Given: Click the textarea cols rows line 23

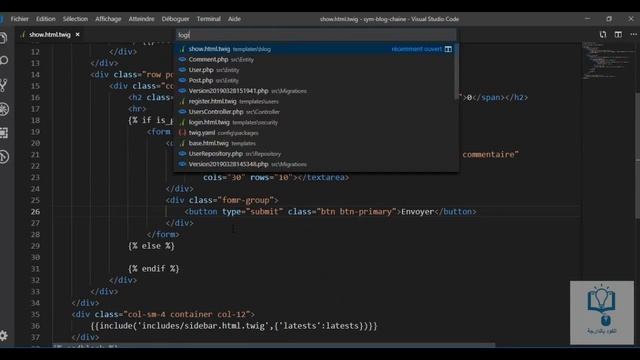Looking at the screenshot, I should point(276,178).
